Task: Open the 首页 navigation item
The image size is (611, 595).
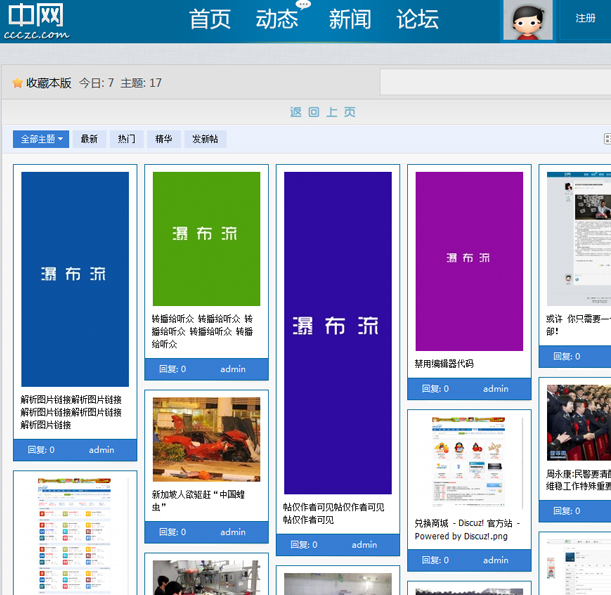Action: click(210, 19)
